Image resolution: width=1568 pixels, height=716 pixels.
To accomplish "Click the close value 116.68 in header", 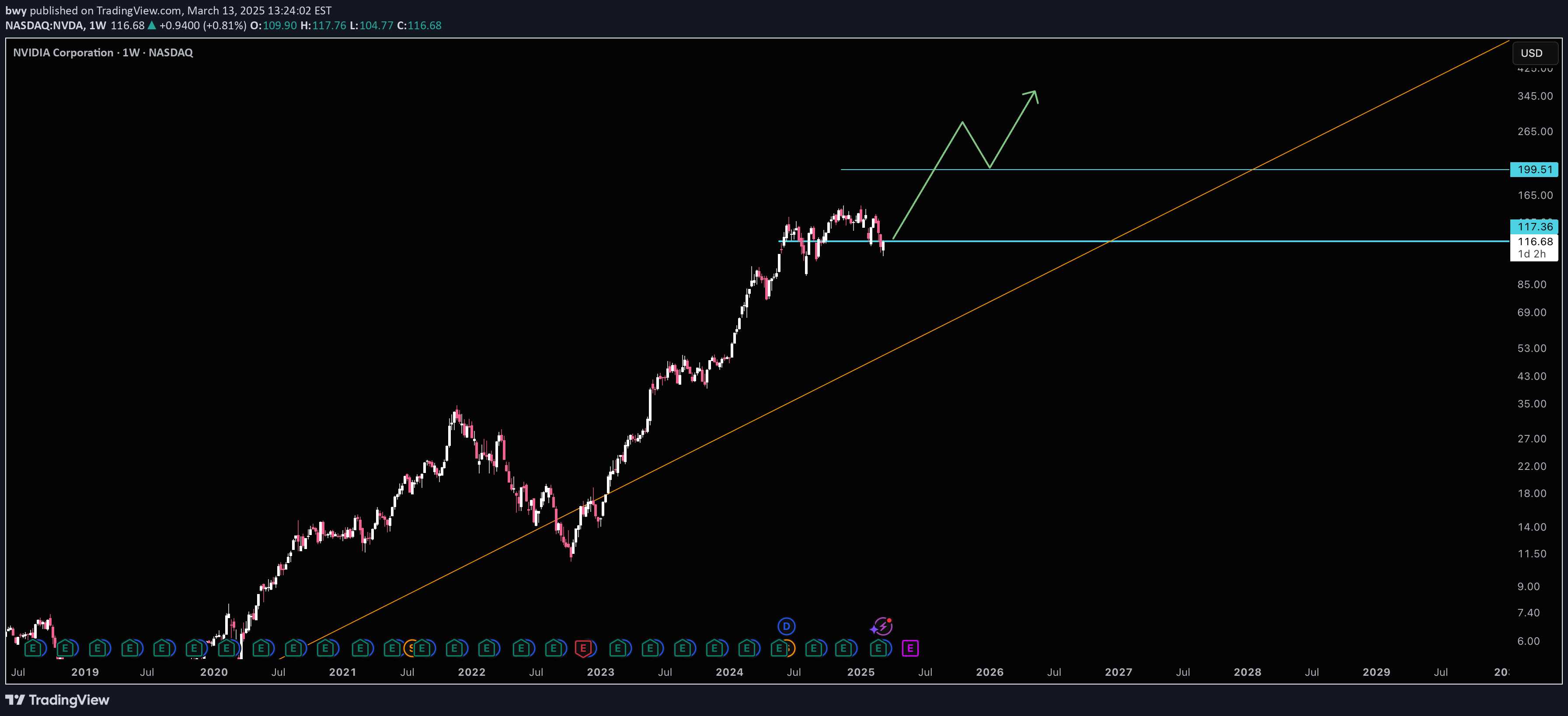I will click(424, 25).
